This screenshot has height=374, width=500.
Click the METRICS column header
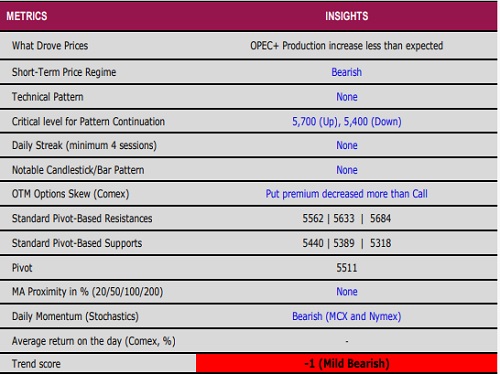[x=27, y=16]
